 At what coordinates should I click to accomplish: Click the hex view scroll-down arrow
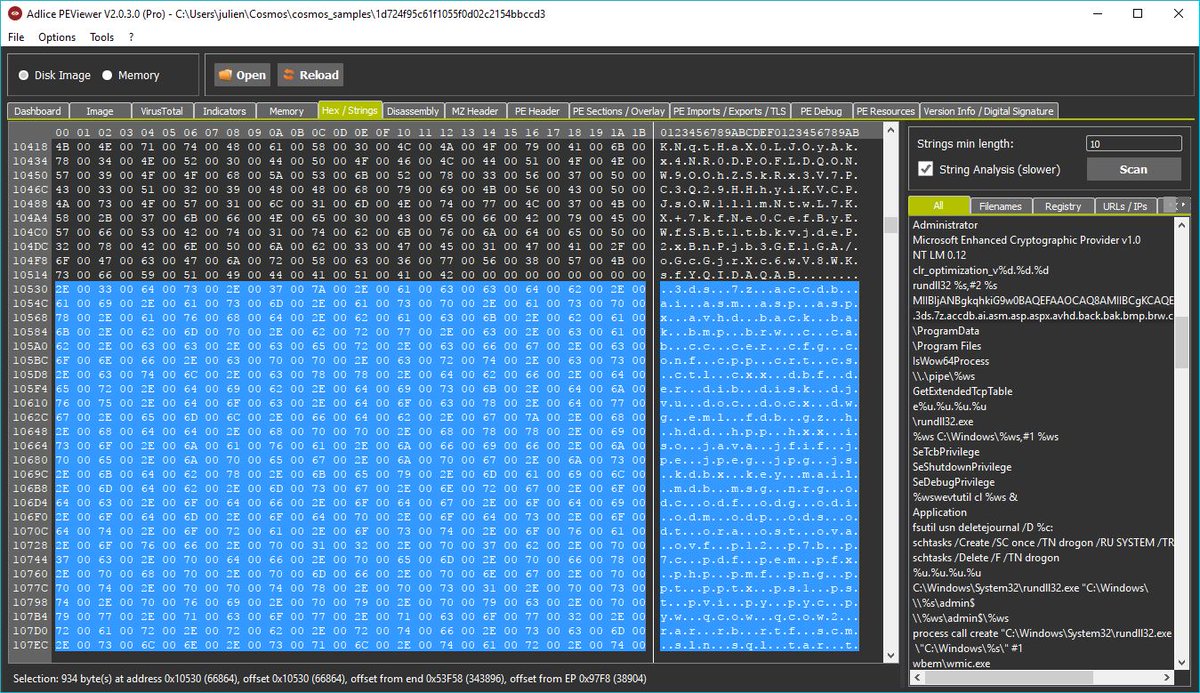coord(890,655)
